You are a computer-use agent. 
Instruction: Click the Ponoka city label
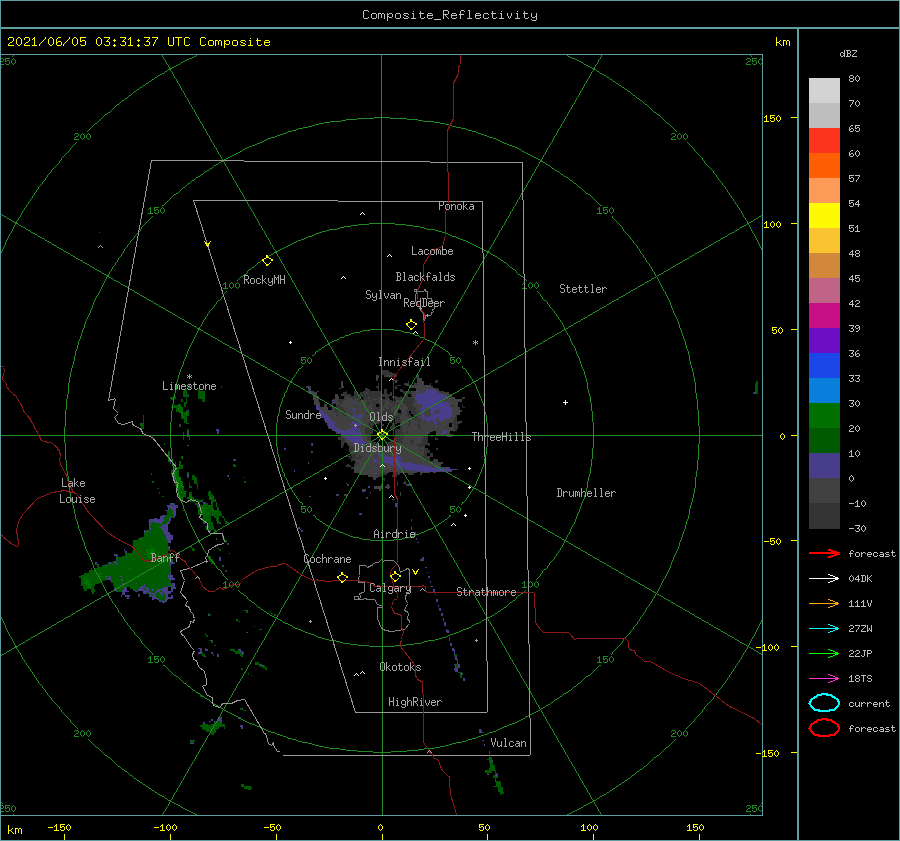(456, 206)
